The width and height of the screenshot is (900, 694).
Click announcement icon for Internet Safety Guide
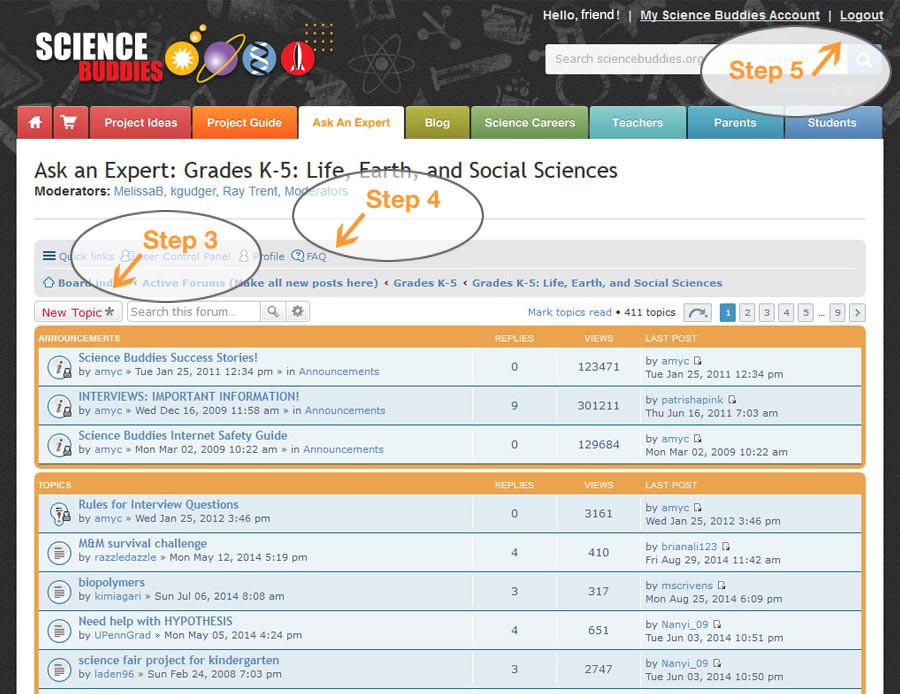coord(59,445)
